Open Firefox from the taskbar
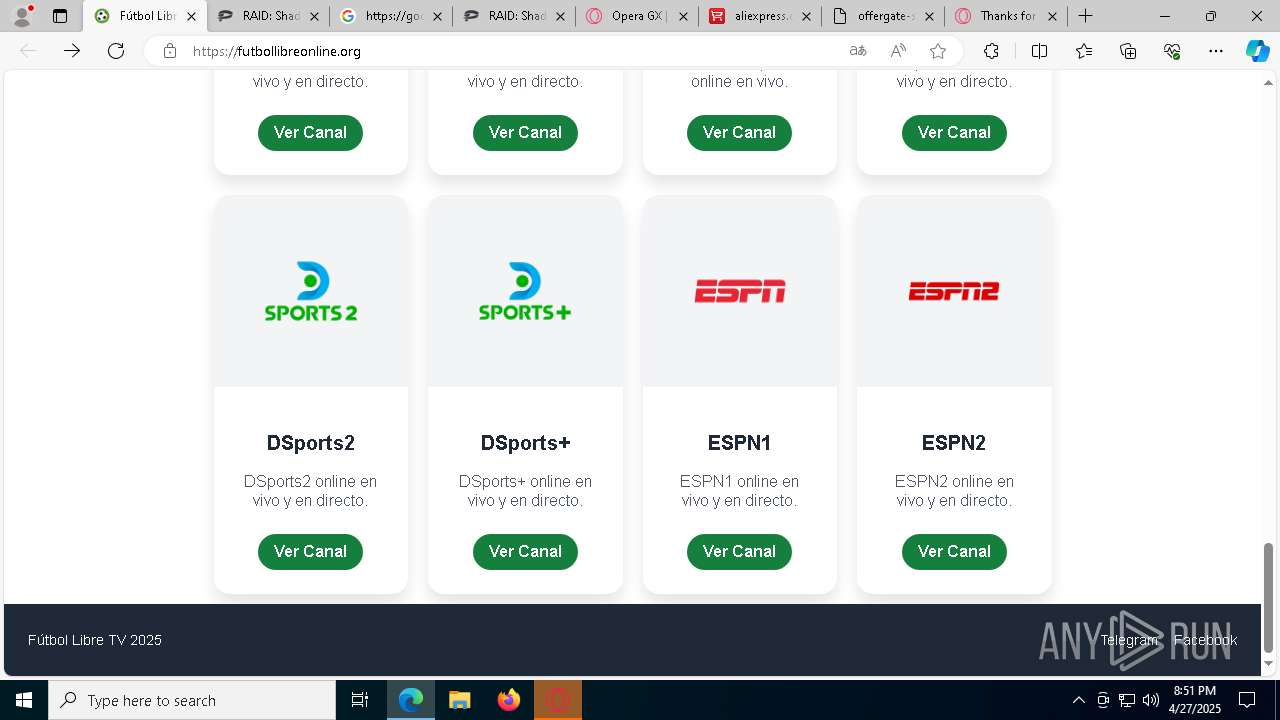This screenshot has width=1280, height=720. (508, 700)
